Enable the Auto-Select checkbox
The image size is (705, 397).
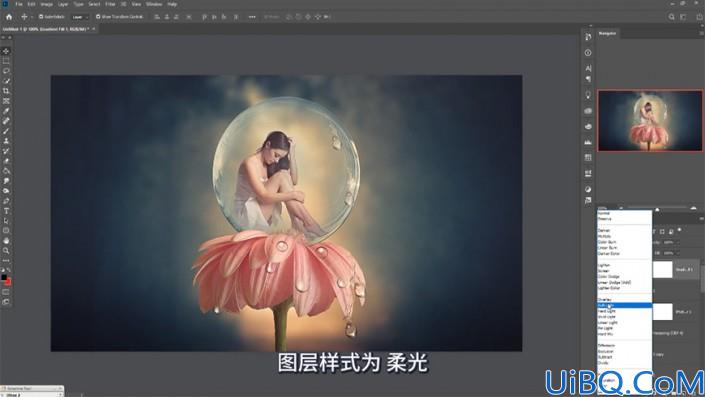coord(40,17)
